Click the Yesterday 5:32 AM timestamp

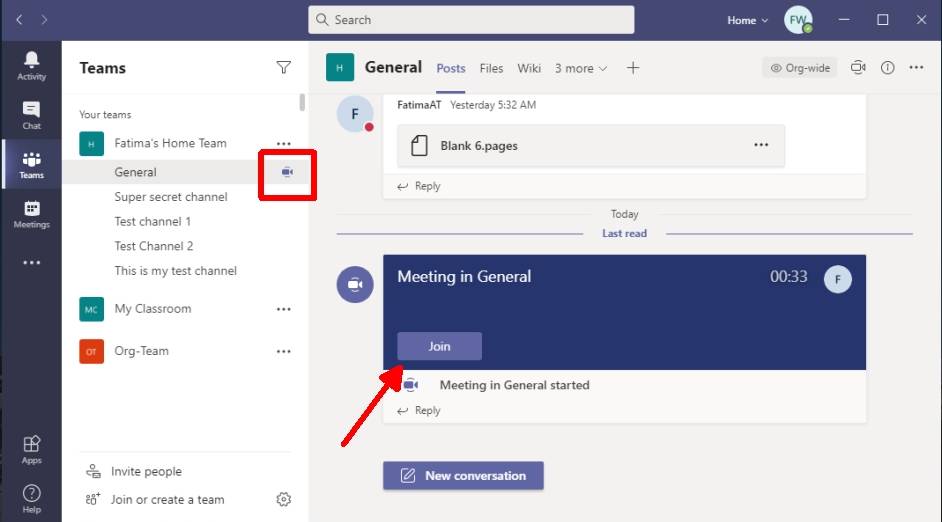click(x=493, y=105)
